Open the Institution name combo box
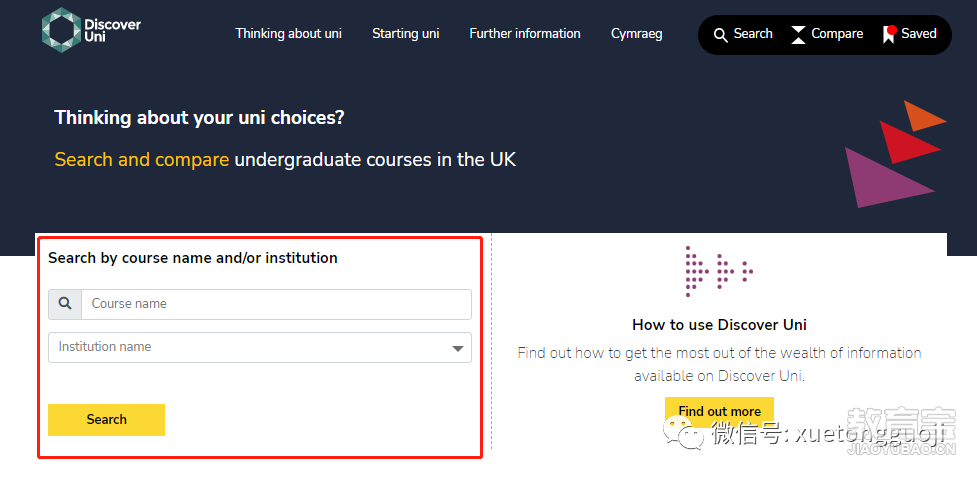The width and height of the screenshot is (977, 478). coord(260,347)
